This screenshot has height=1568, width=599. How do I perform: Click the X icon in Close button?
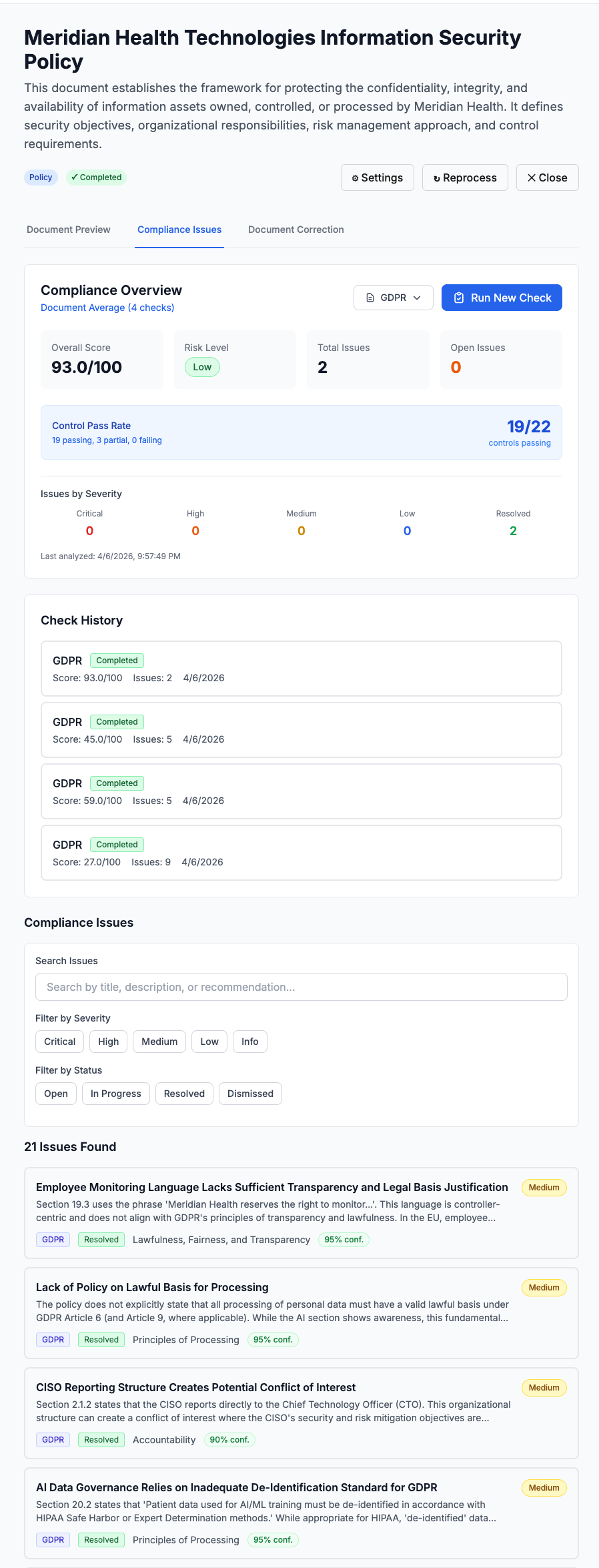tap(532, 177)
